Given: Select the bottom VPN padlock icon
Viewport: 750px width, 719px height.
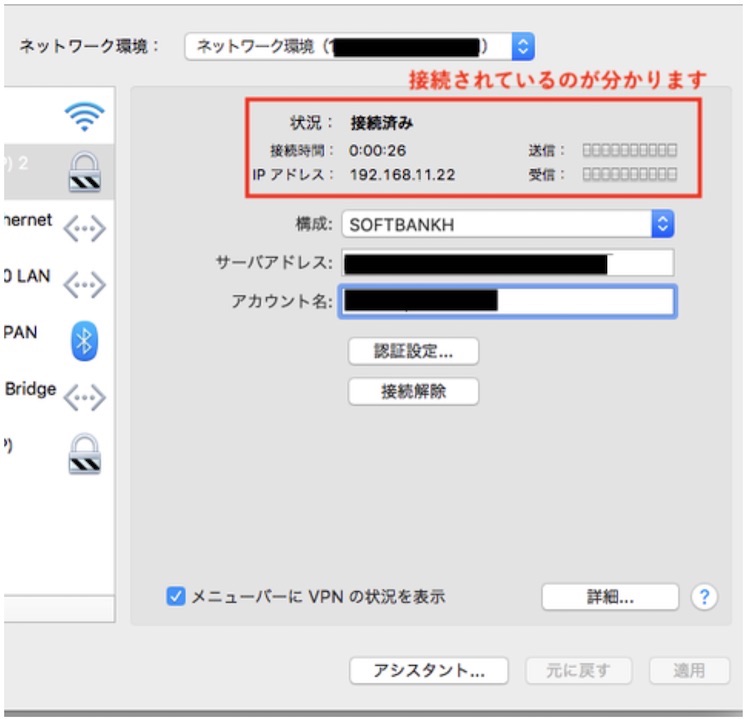Looking at the screenshot, I should [x=85, y=454].
